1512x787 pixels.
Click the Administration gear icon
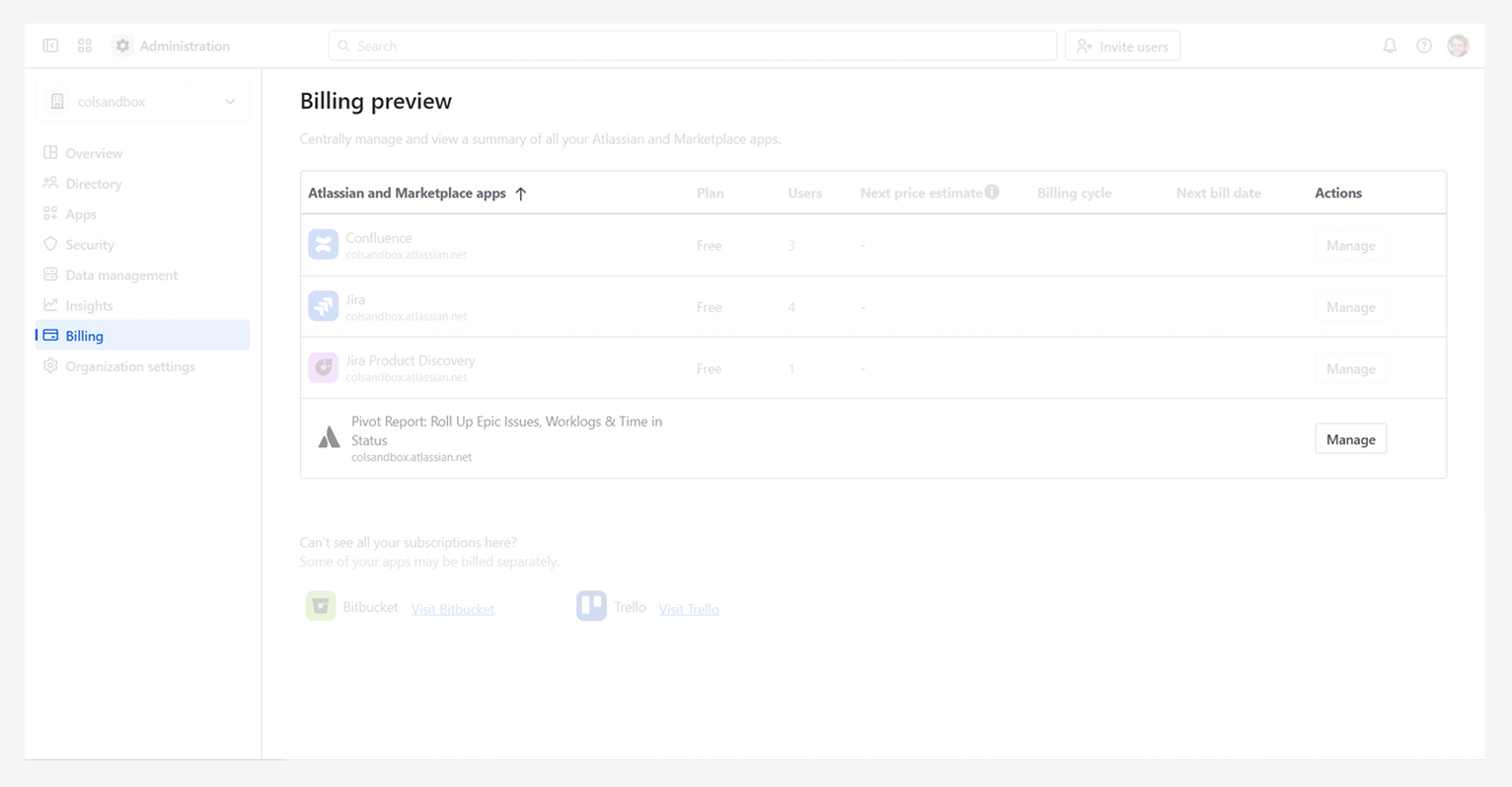(x=122, y=45)
